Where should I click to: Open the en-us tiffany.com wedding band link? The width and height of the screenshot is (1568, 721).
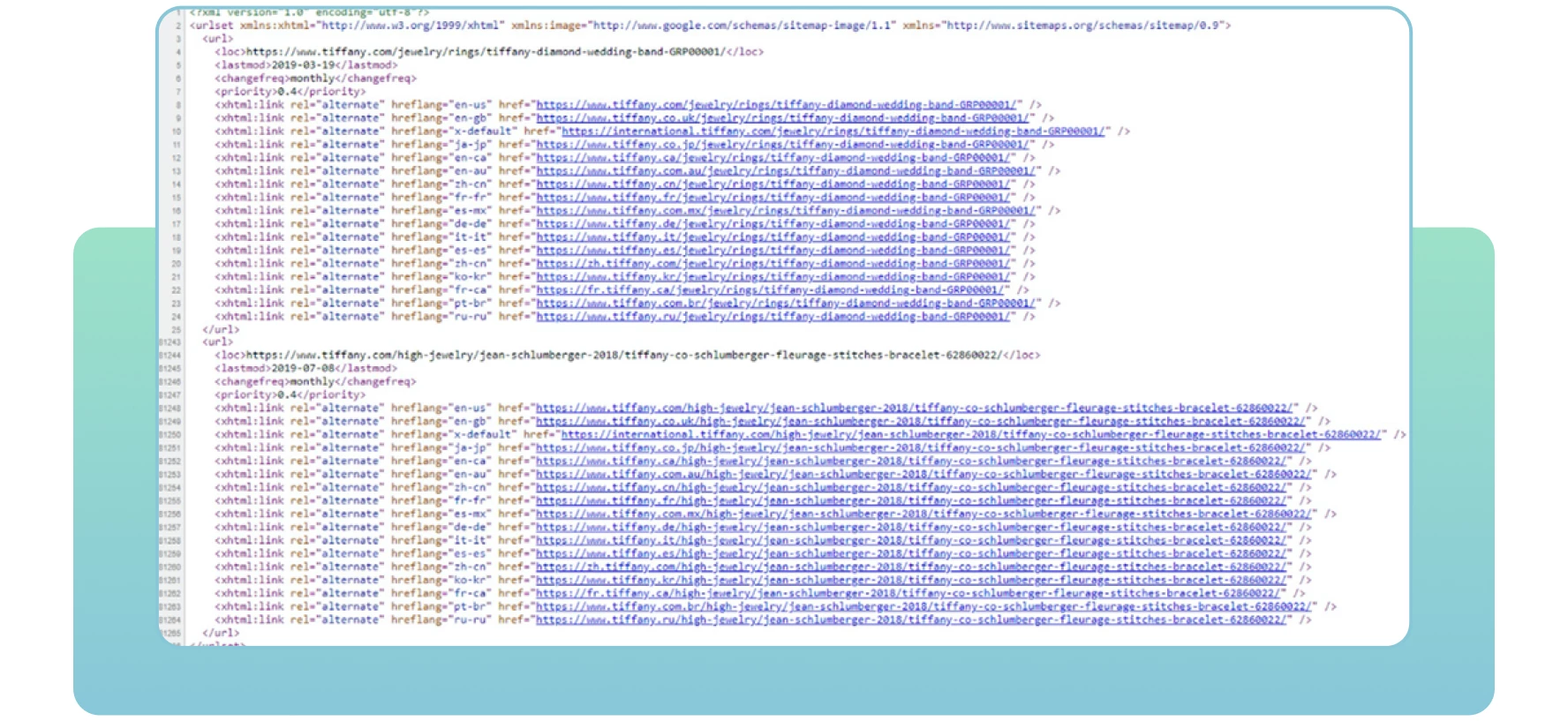tap(776, 104)
